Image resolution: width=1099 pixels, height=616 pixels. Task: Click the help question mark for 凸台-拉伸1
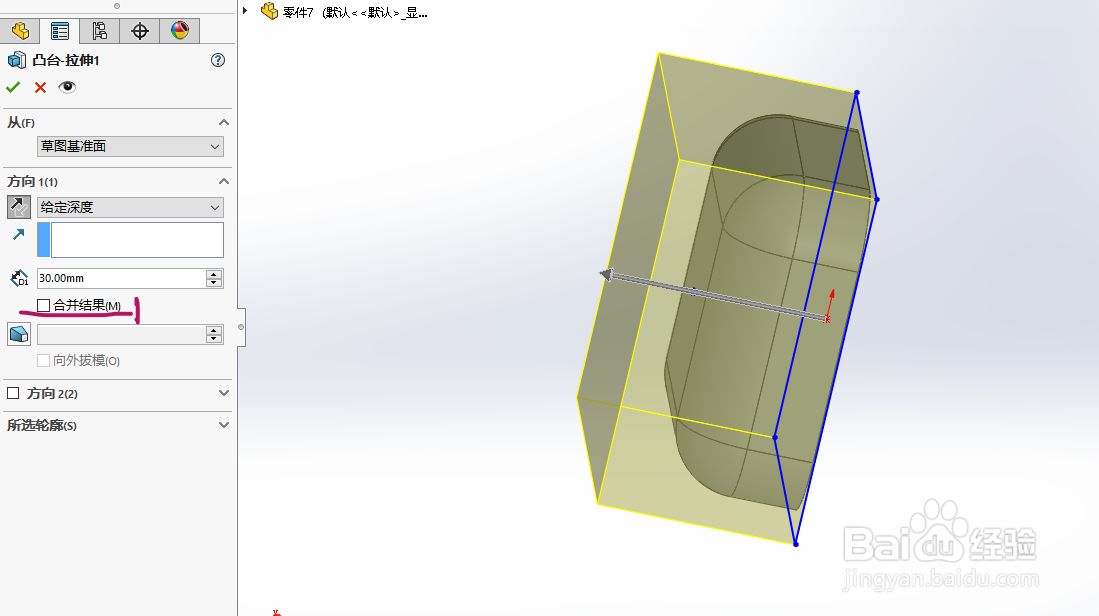coord(217,60)
